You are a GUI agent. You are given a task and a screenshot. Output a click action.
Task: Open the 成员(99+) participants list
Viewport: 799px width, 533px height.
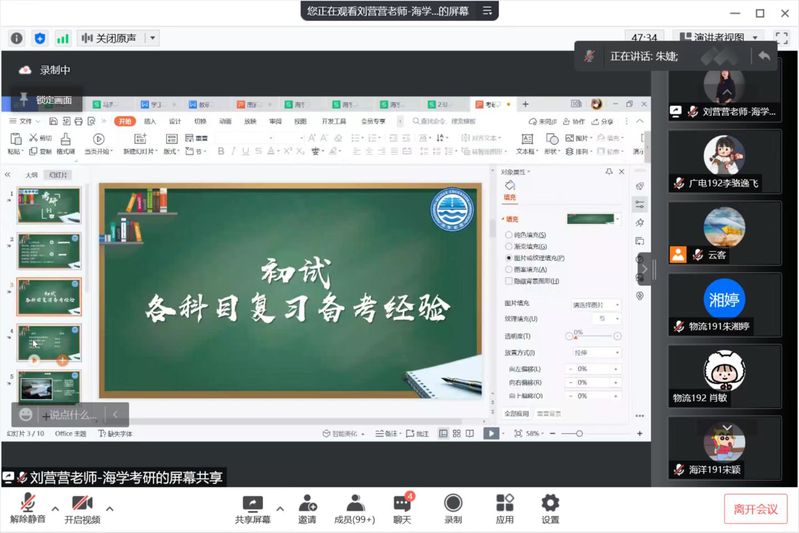click(355, 510)
